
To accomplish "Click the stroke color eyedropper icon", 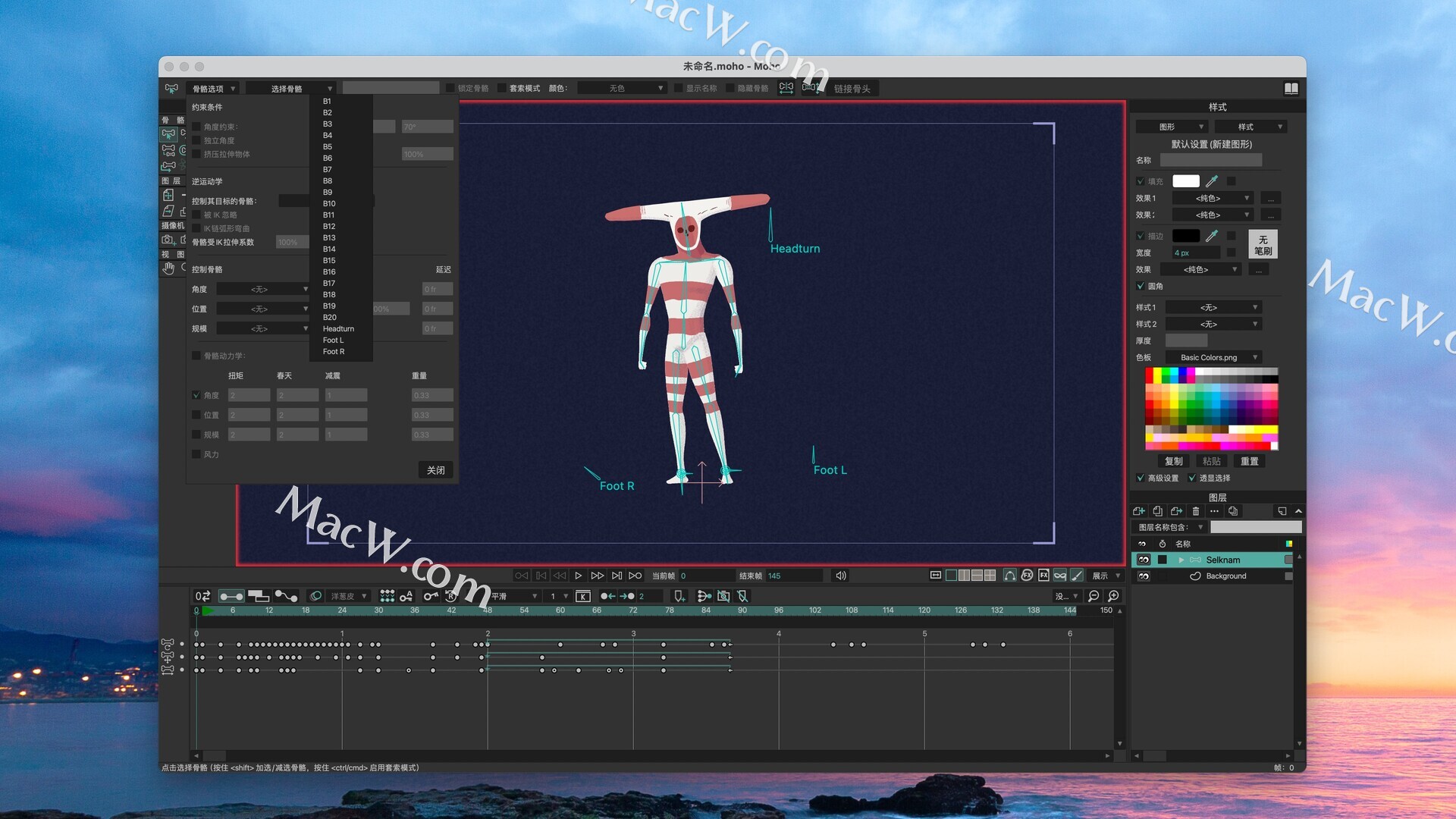I will (1212, 236).
